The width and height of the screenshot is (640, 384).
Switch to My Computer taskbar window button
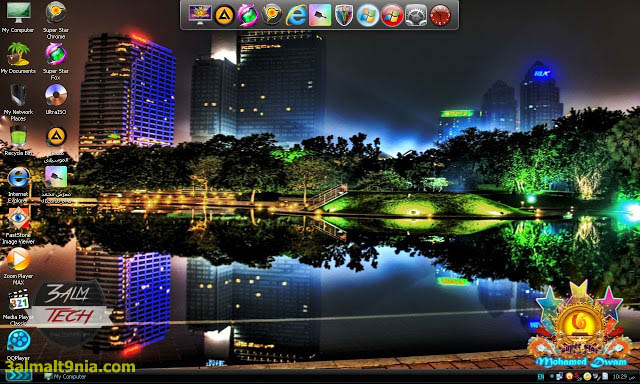tap(65, 377)
